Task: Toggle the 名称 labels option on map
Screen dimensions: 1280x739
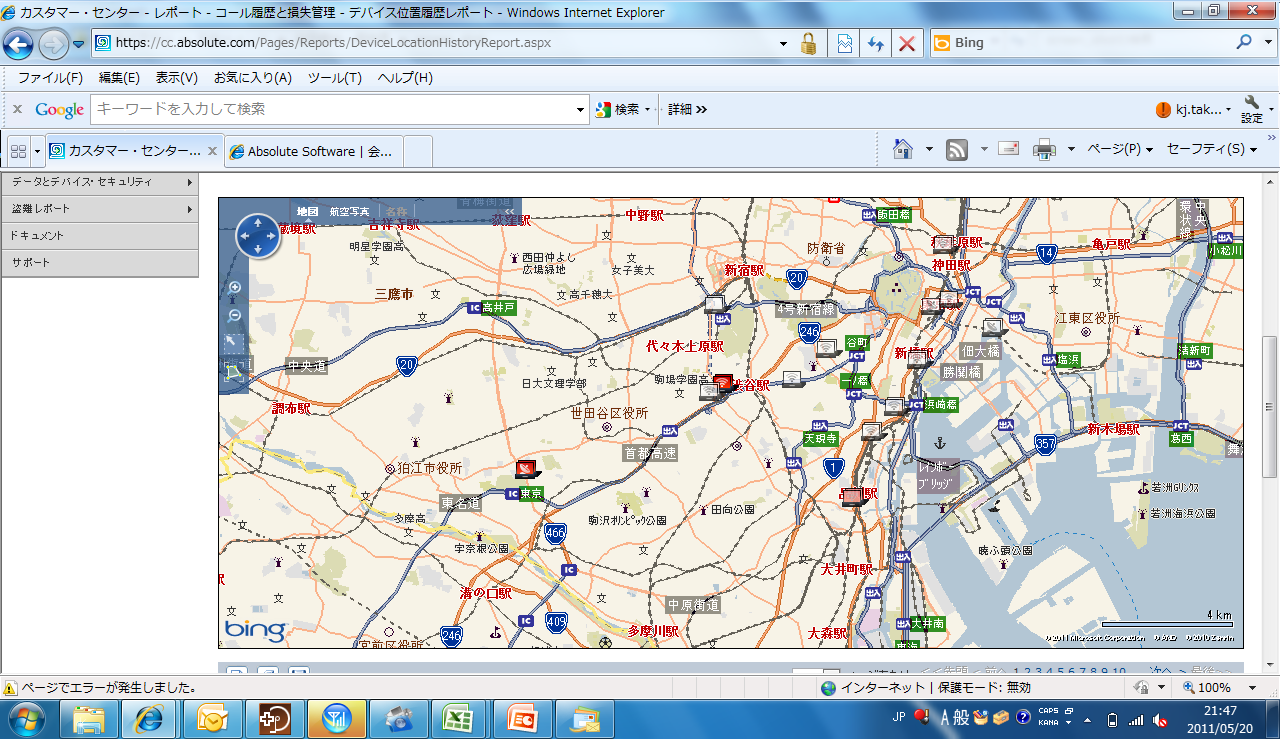Action: 397,212
